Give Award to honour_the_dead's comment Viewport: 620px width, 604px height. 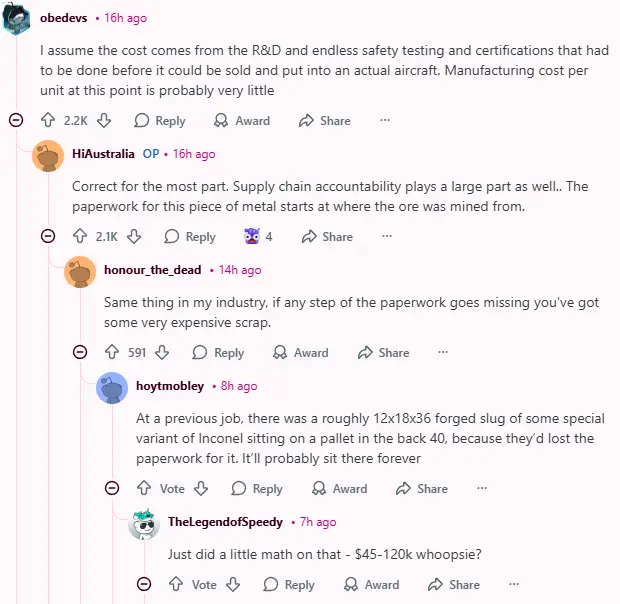[300, 353]
